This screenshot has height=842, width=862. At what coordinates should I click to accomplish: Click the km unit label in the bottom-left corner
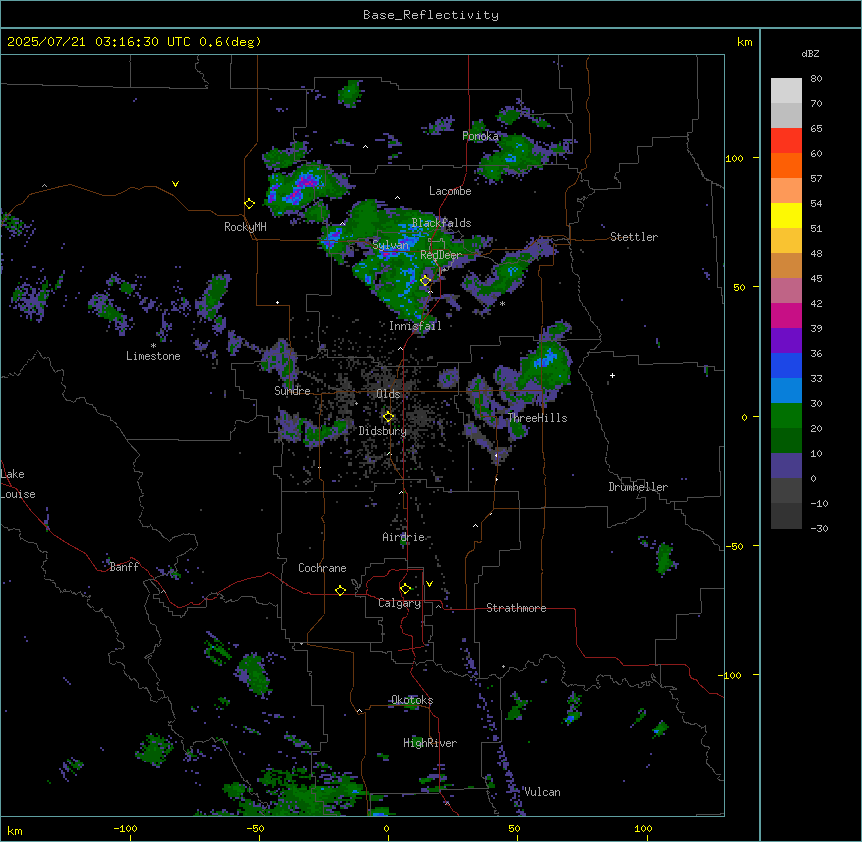[x=15, y=831]
